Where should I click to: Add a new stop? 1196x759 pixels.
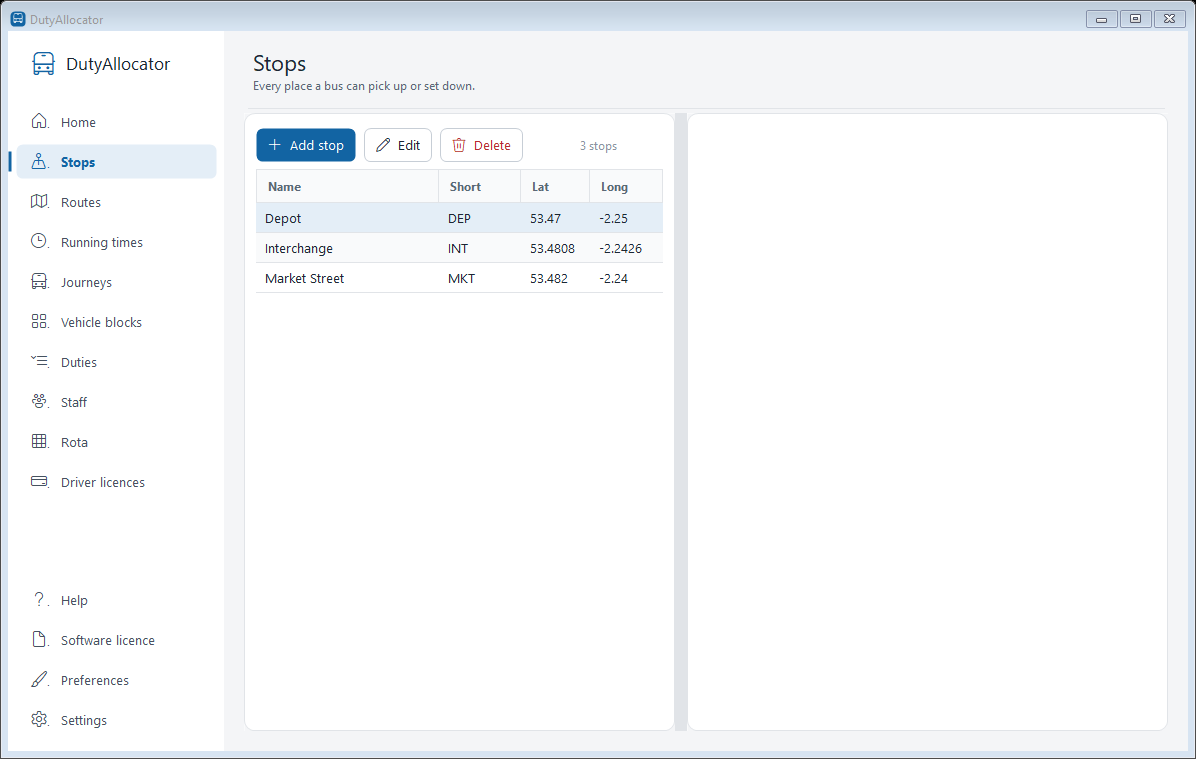[306, 145]
